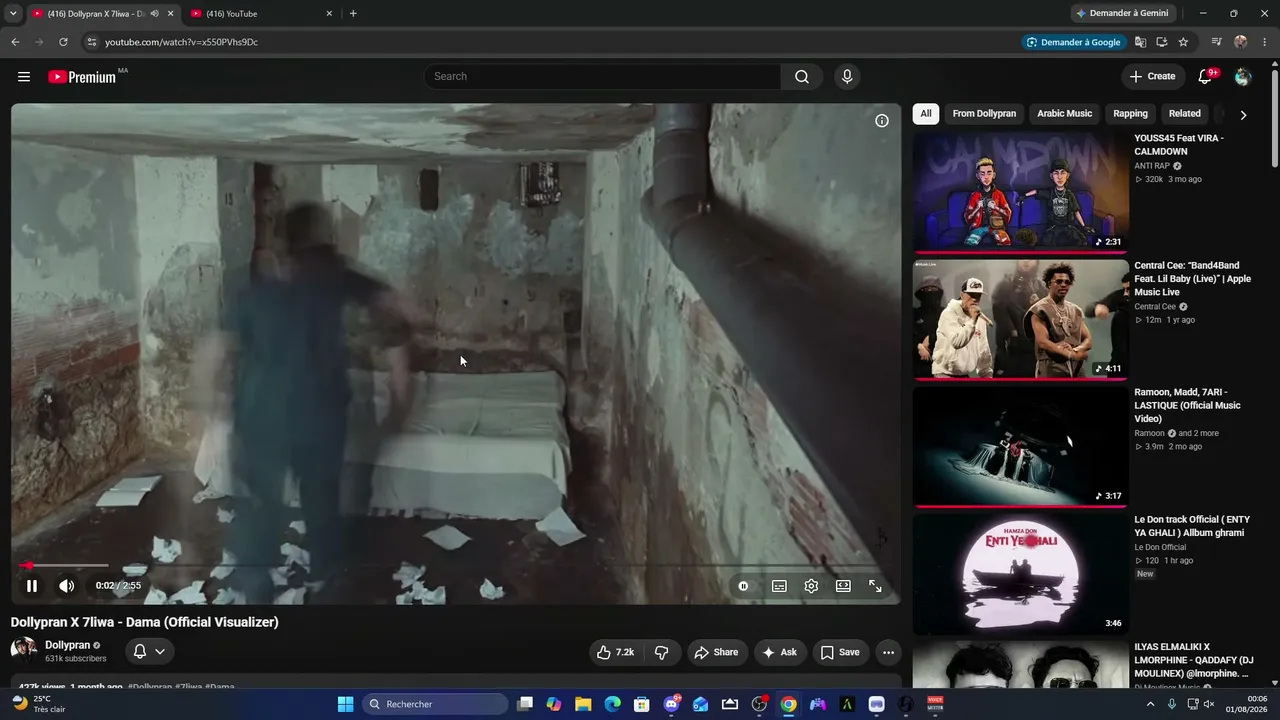1280x720 pixels.
Task: Start voice search with the microphone
Action: 847,77
